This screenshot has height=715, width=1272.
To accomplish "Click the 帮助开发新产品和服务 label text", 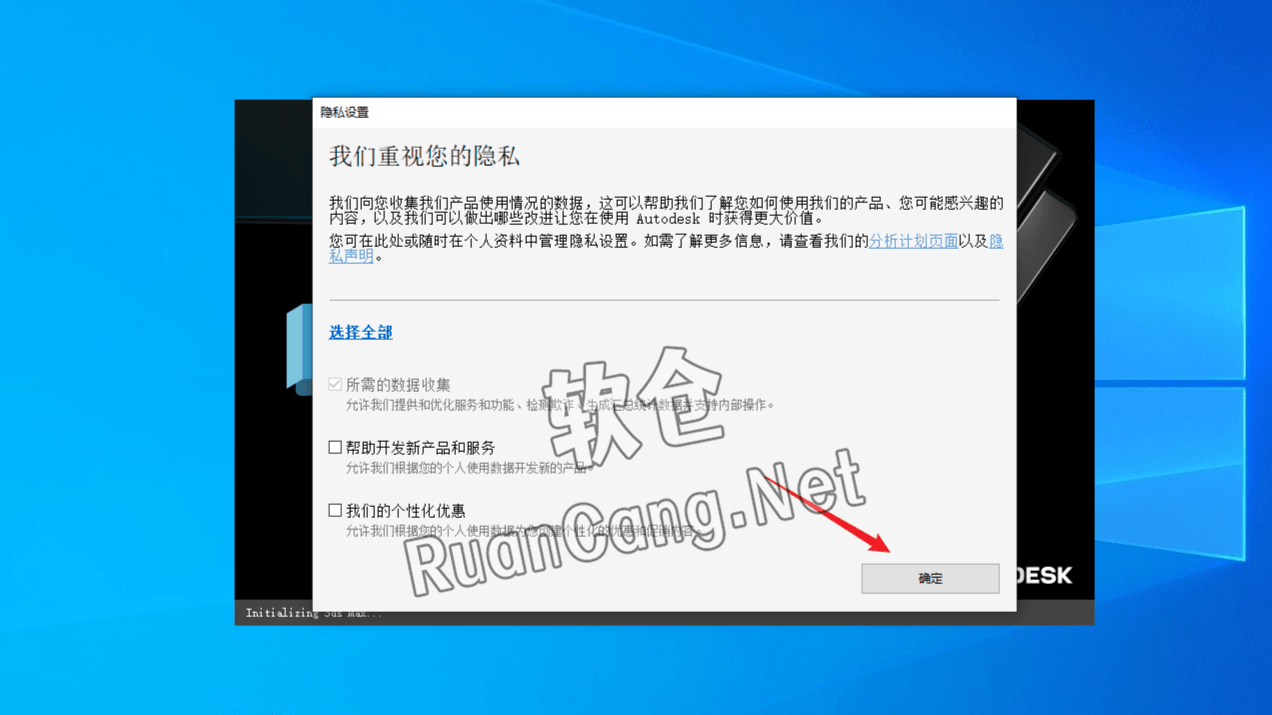I will pyautogui.click(x=420, y=448).
